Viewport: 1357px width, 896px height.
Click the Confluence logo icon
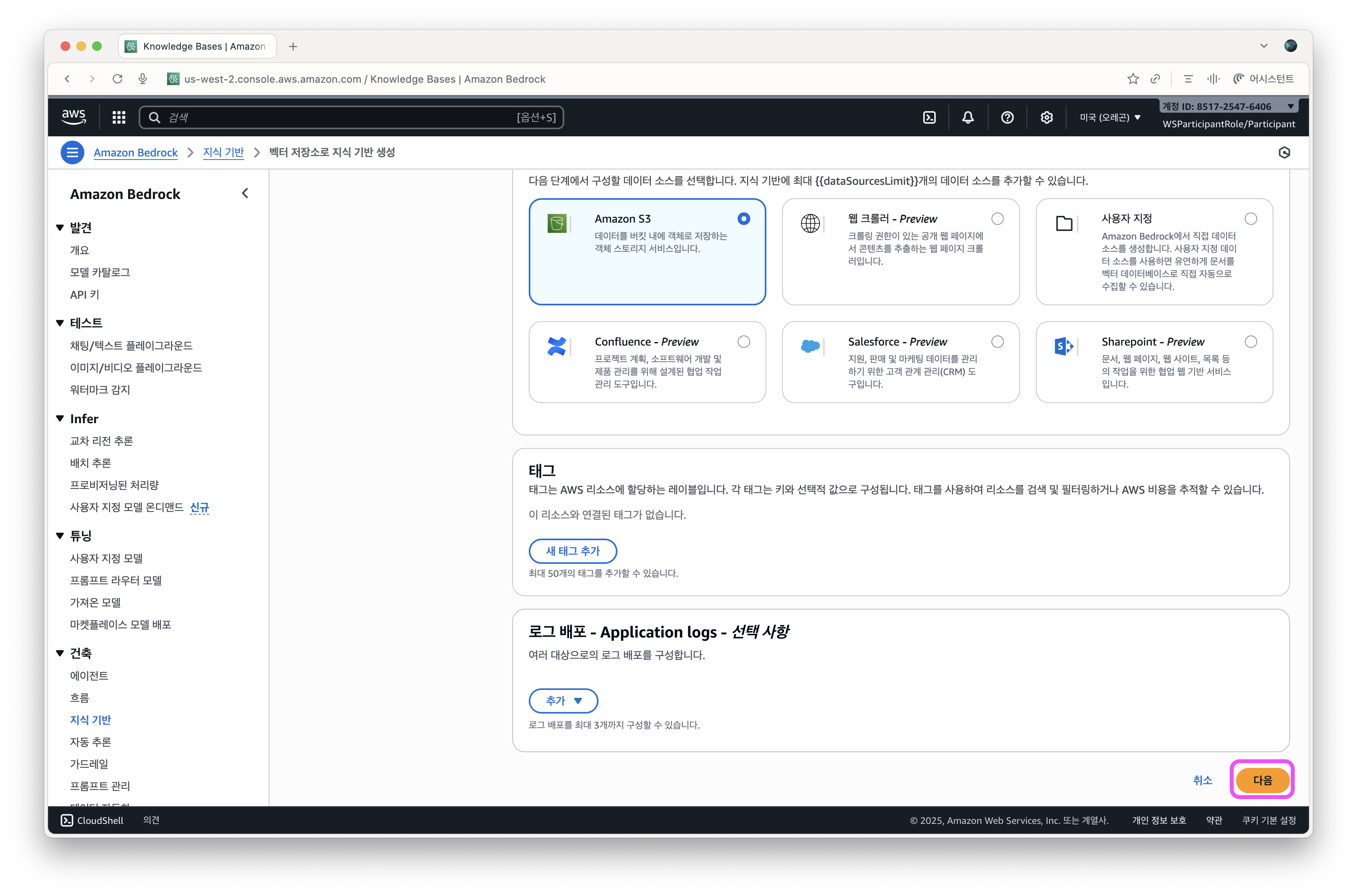pos(556,346)
